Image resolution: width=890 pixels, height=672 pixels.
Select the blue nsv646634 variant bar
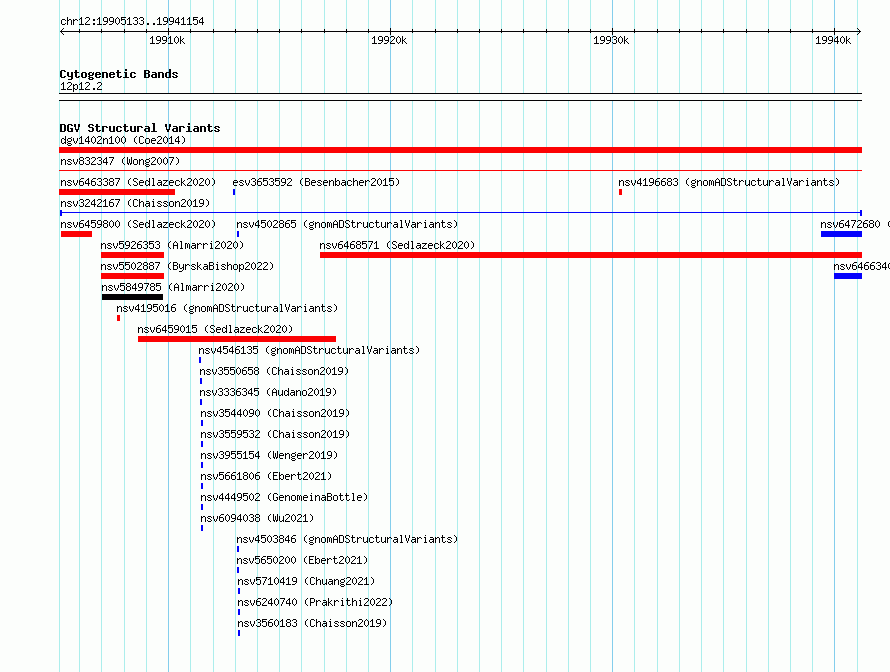point(848,276)
